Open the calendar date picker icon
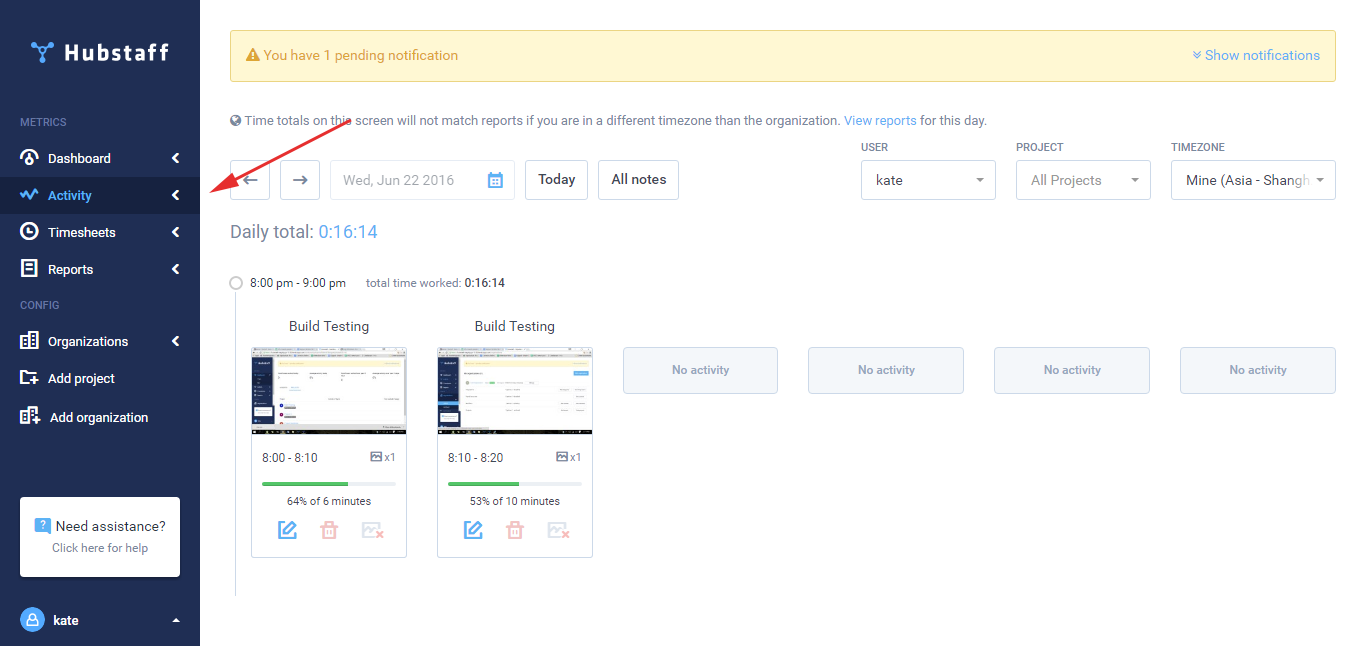 coord(495,180)
